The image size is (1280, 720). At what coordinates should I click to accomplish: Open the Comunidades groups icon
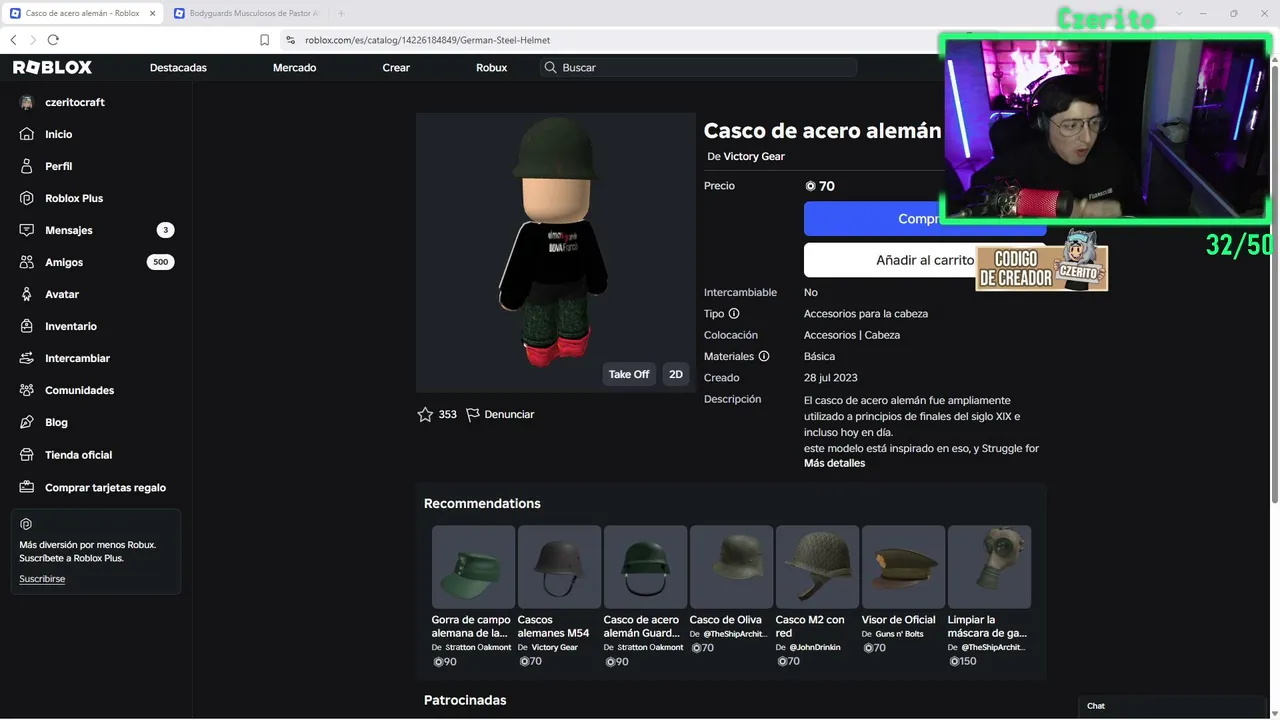[27, 390]
